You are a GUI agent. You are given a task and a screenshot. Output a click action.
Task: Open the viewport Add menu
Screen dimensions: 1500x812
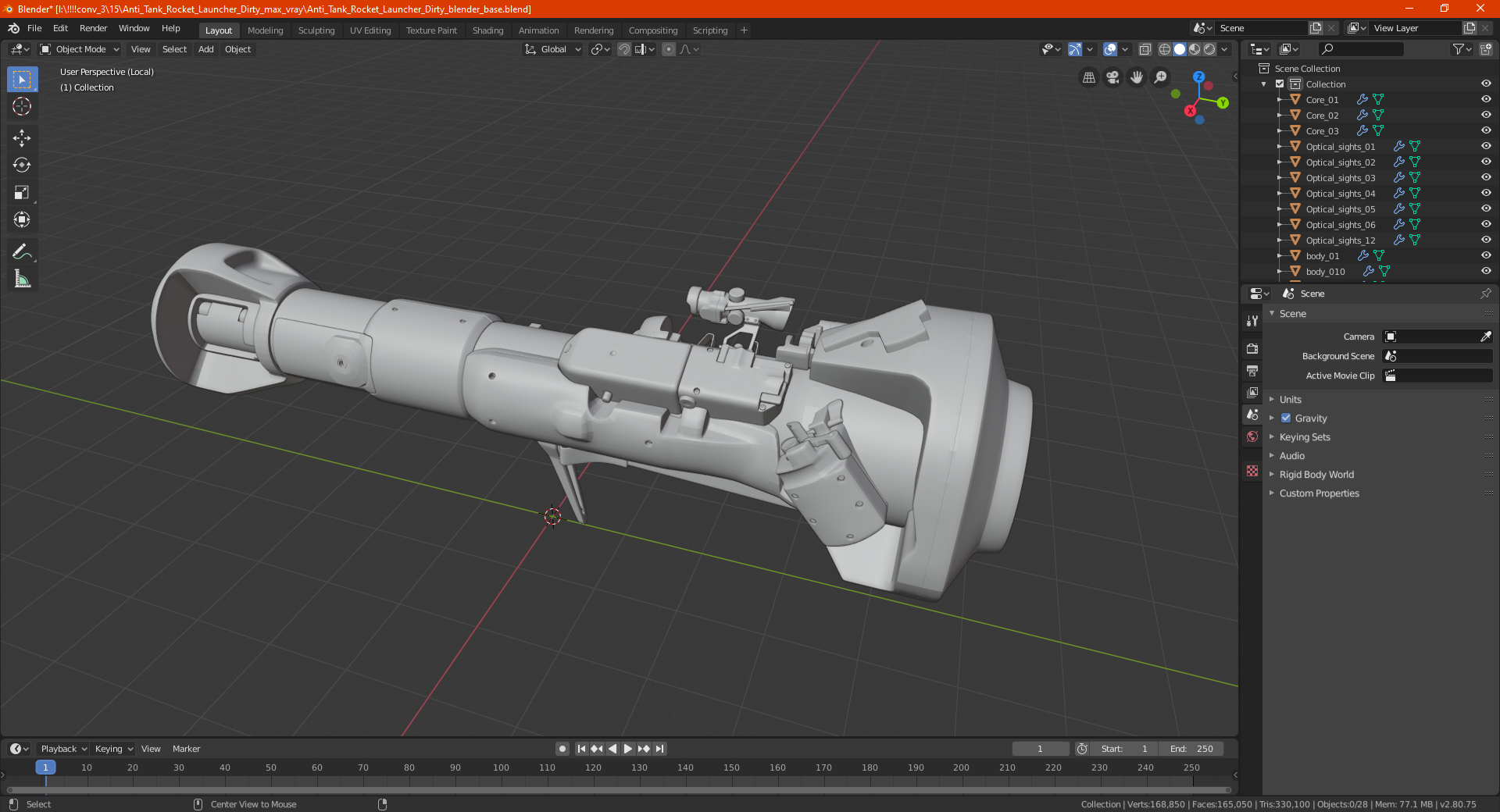point(205,49)
